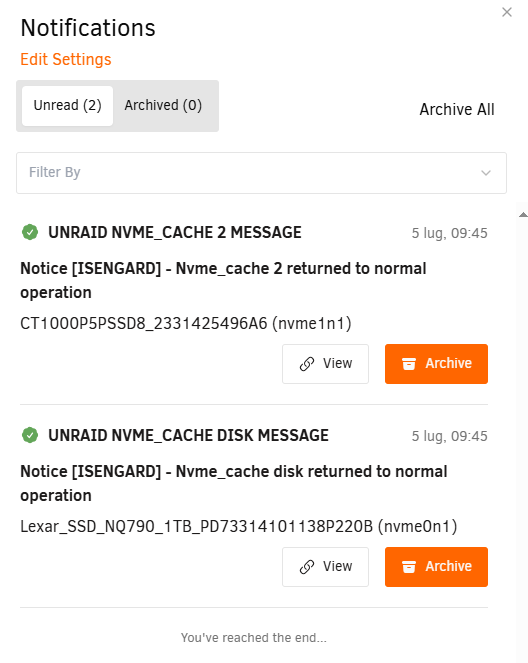Archive the Nvme_cache 2 notification

pyautogui.click(x=436, y=364)
